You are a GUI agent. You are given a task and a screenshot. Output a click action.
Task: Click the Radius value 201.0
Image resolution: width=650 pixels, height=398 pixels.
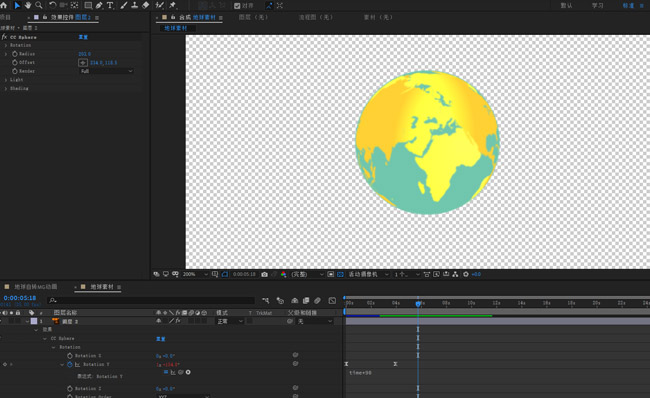tap(85, 54)
